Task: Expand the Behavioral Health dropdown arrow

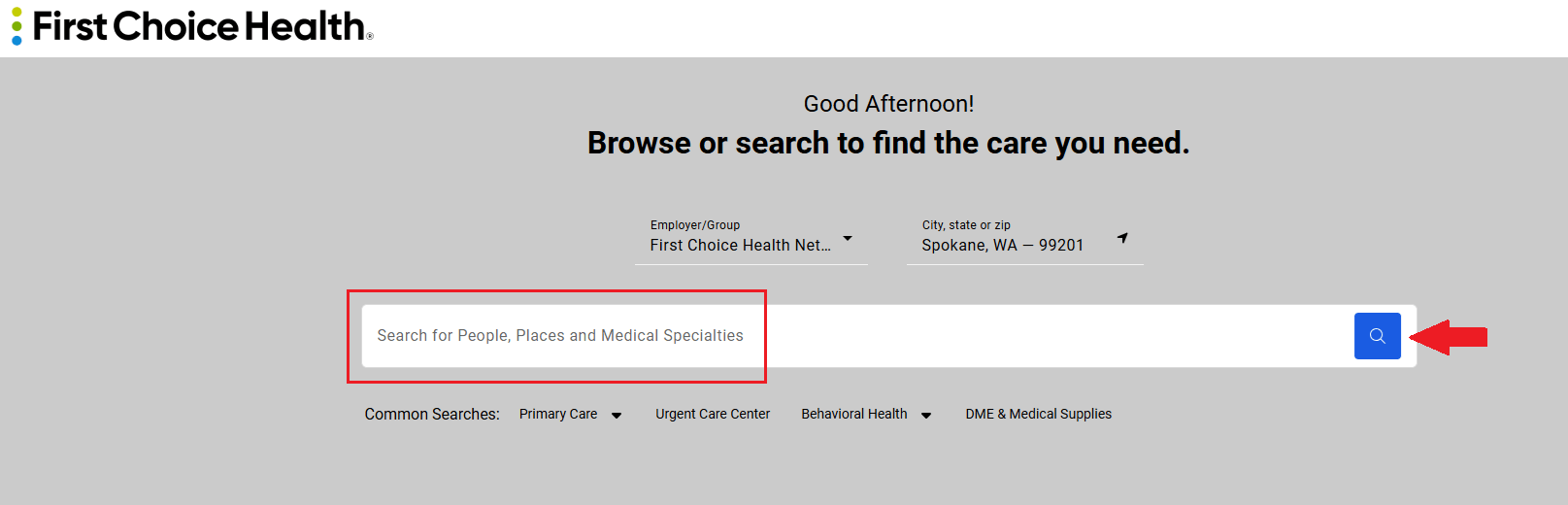Action: click(926, 416)
